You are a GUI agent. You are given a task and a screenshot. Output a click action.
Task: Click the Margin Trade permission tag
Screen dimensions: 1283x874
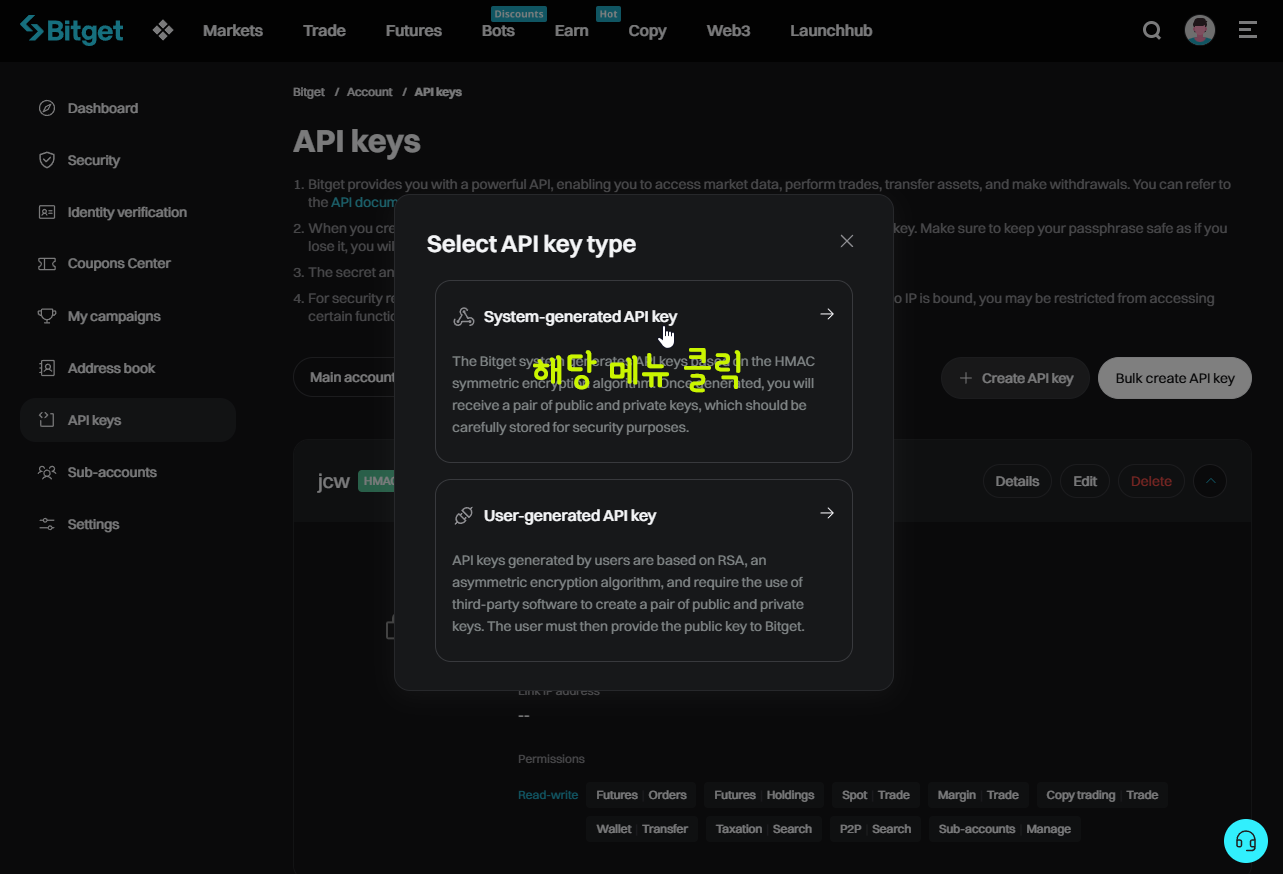pyautogui.click(x=978, y=795)
